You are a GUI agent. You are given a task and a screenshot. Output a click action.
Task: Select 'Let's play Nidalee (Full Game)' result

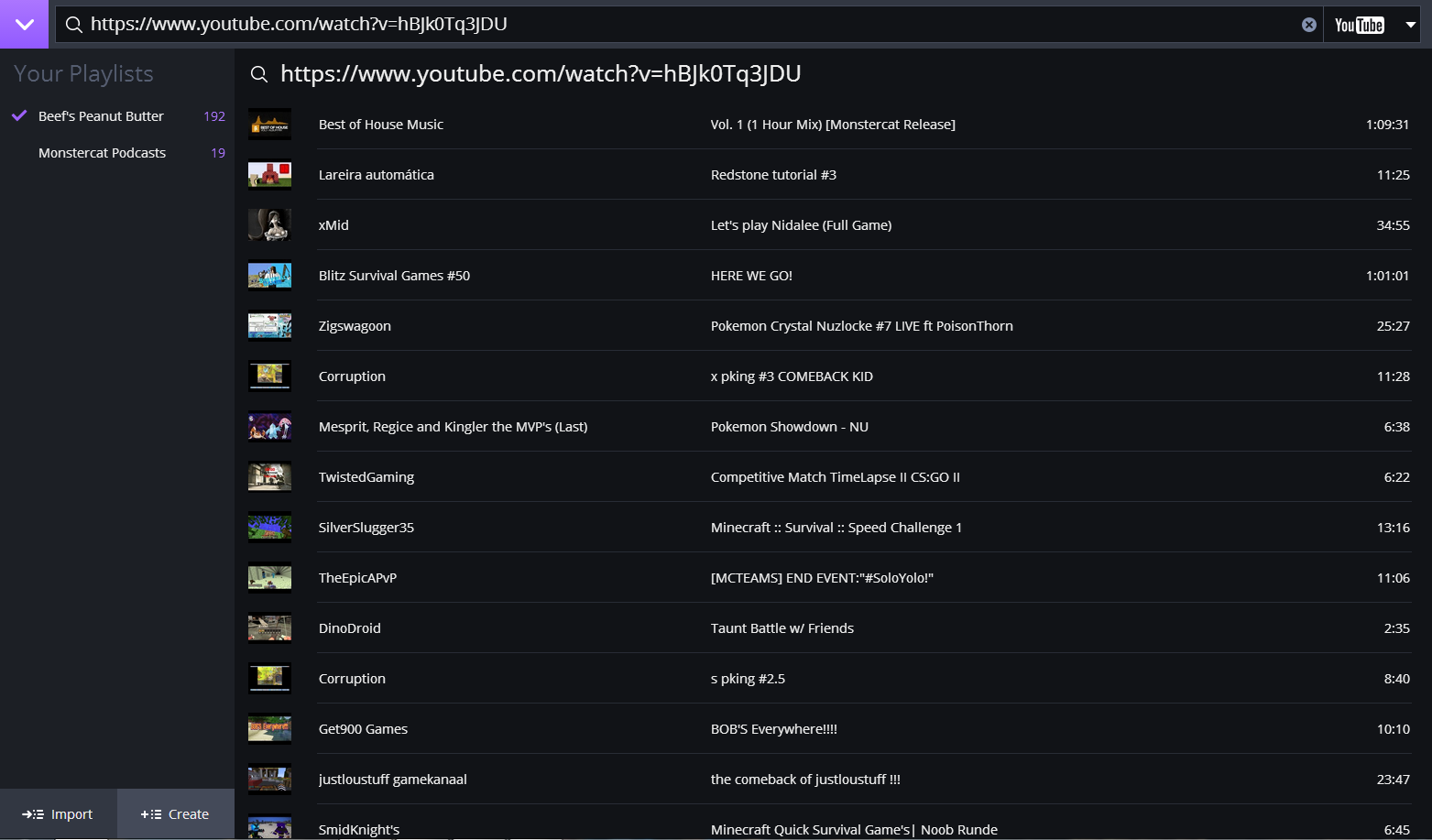click(801, 225)
